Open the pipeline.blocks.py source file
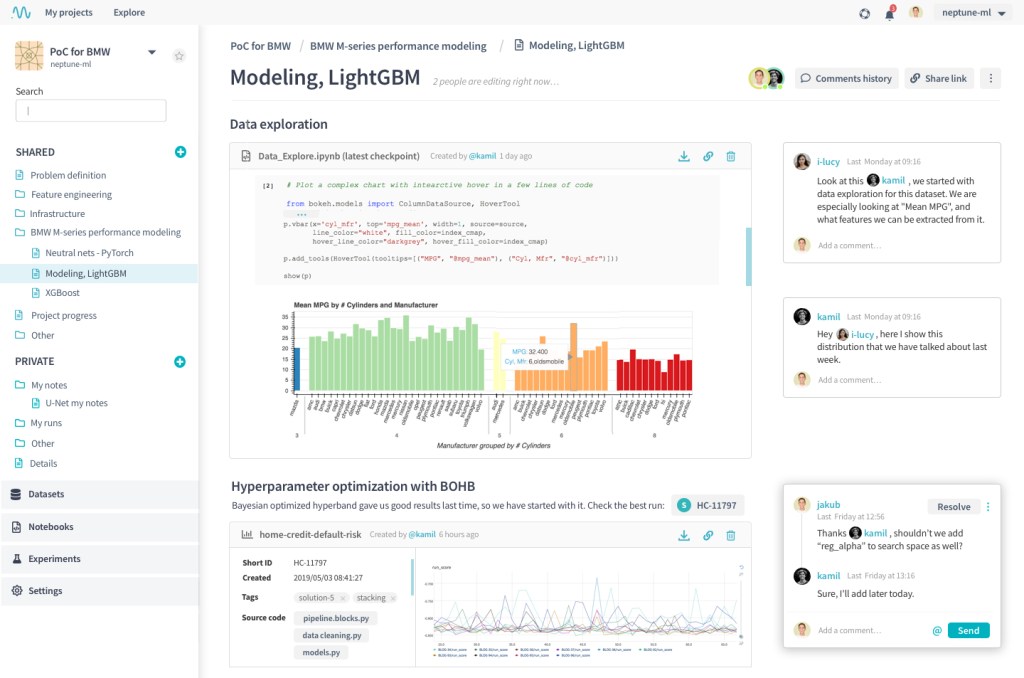 pyautogui.click(x=336, y=619)
